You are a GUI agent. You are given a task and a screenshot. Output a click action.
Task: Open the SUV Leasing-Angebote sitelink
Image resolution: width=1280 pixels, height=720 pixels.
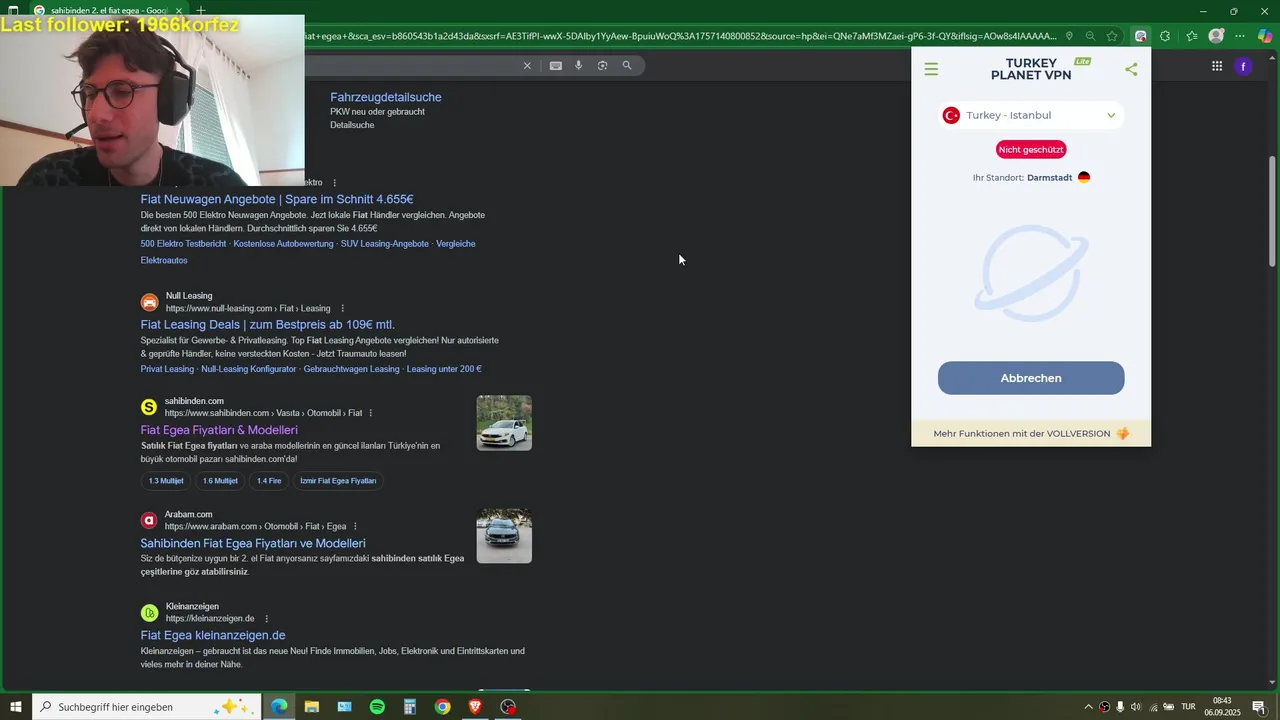(384, 244)
